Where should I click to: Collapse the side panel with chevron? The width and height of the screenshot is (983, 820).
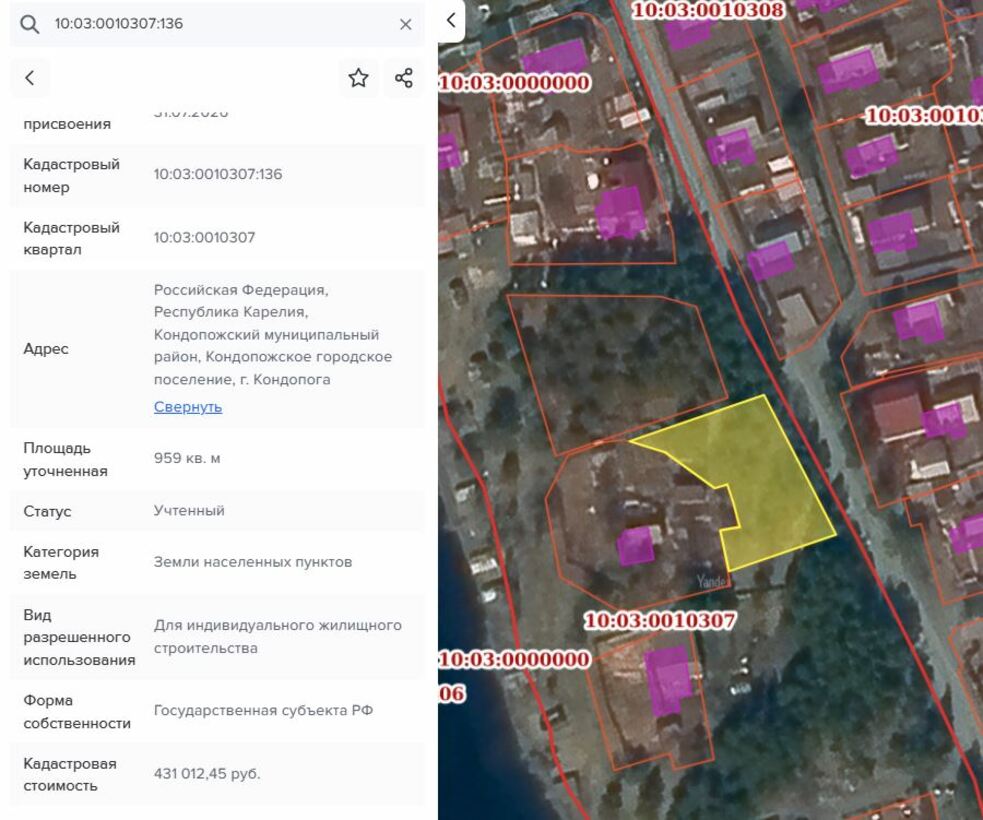point(451,20)
